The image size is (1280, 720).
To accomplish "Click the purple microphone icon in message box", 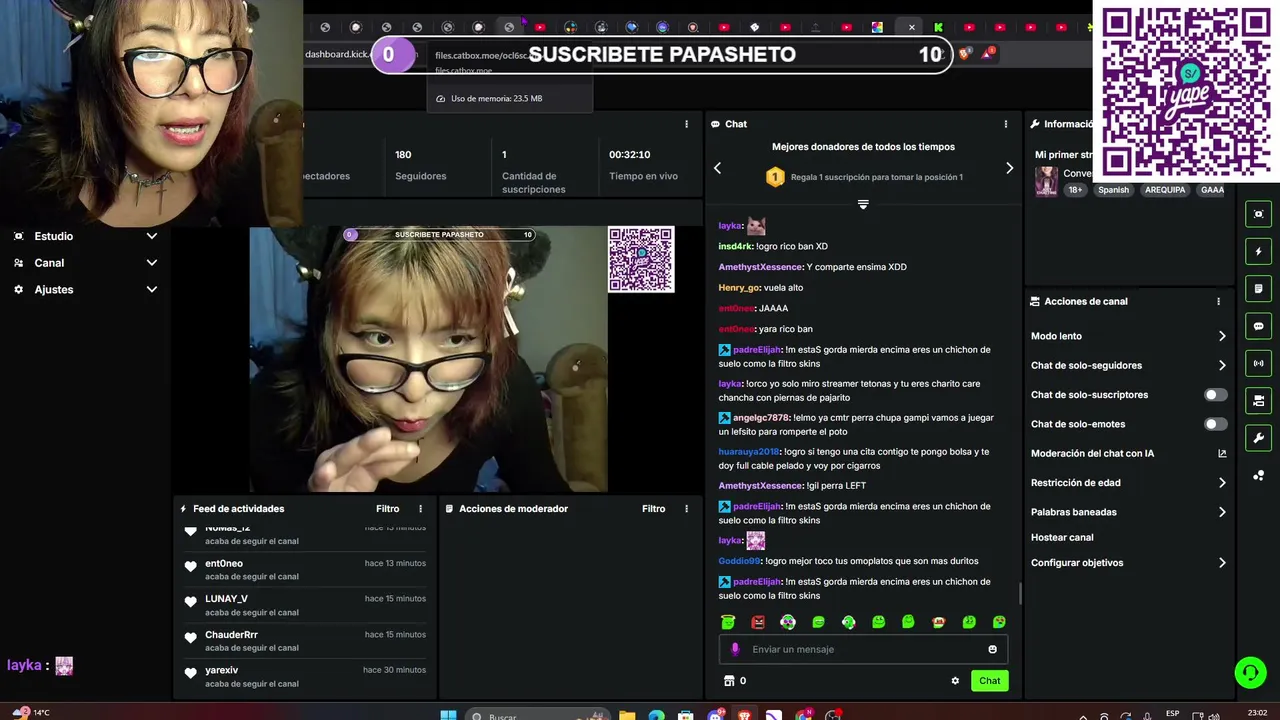I will point(735,649).
